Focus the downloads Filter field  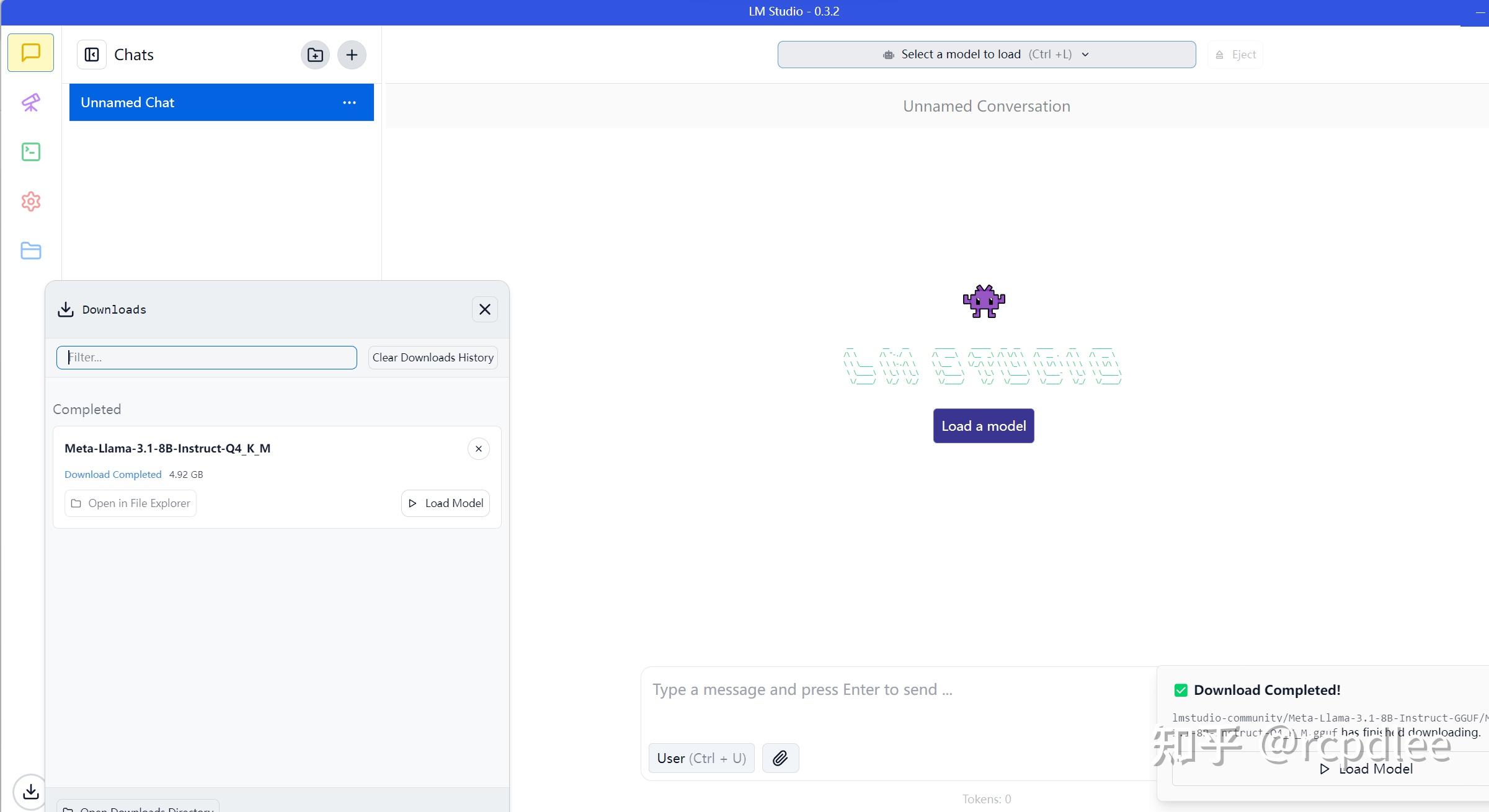[x=207, y=358]
